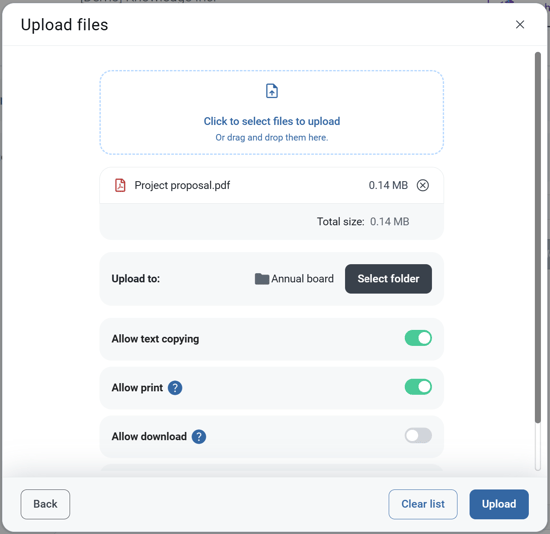The height and width of the screenshot is (534, 550).
Task: Click the Annual board folder icon
Action: [x=262, y=279]
